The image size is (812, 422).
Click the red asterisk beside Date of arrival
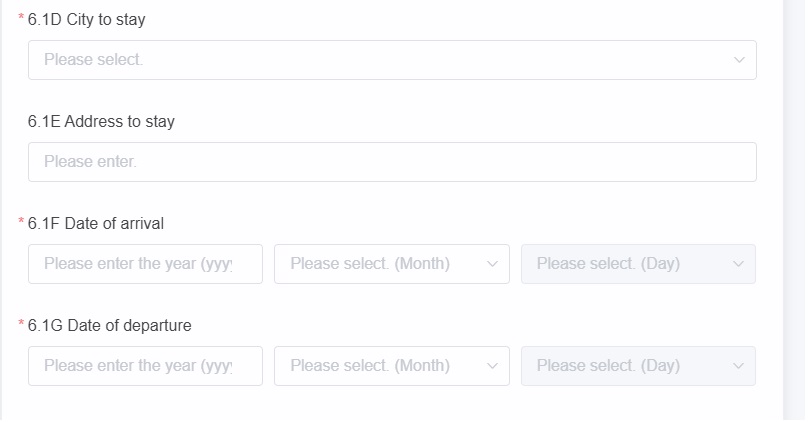pos(21,221)
